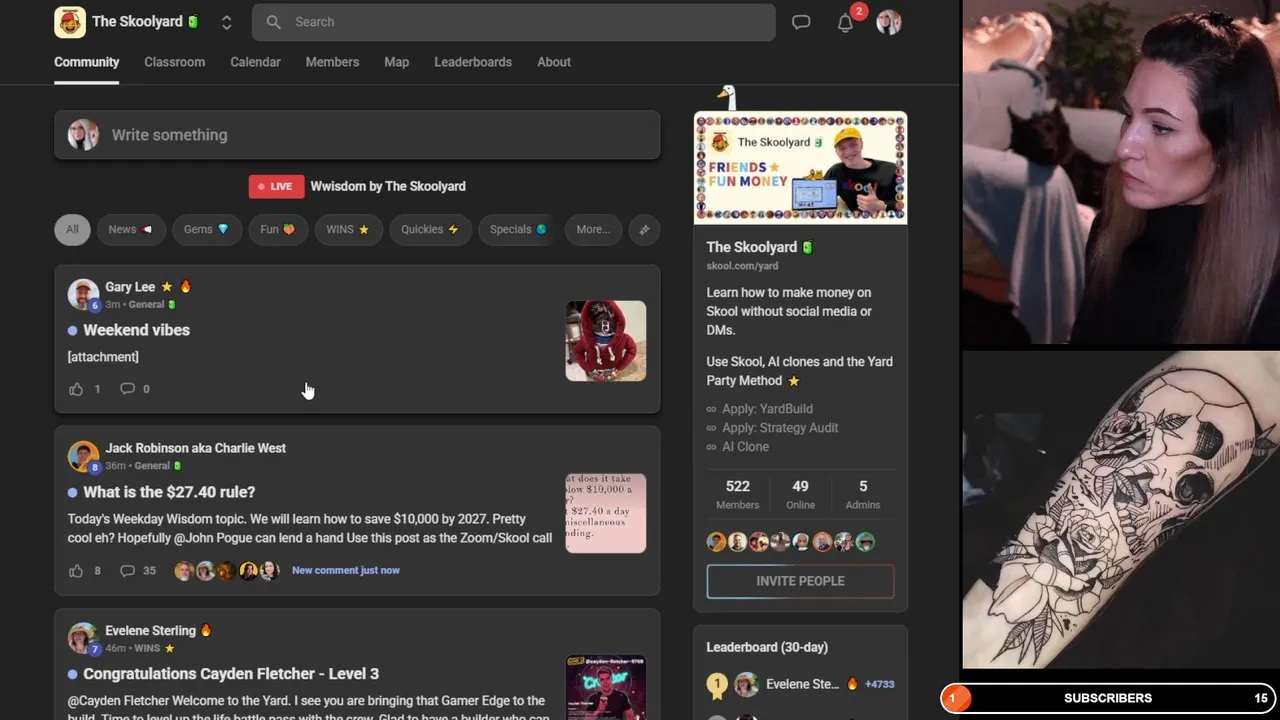Click the first member avatar in sidebar row
Viewport: 1280px width, 720px height.
click(716, 542)
